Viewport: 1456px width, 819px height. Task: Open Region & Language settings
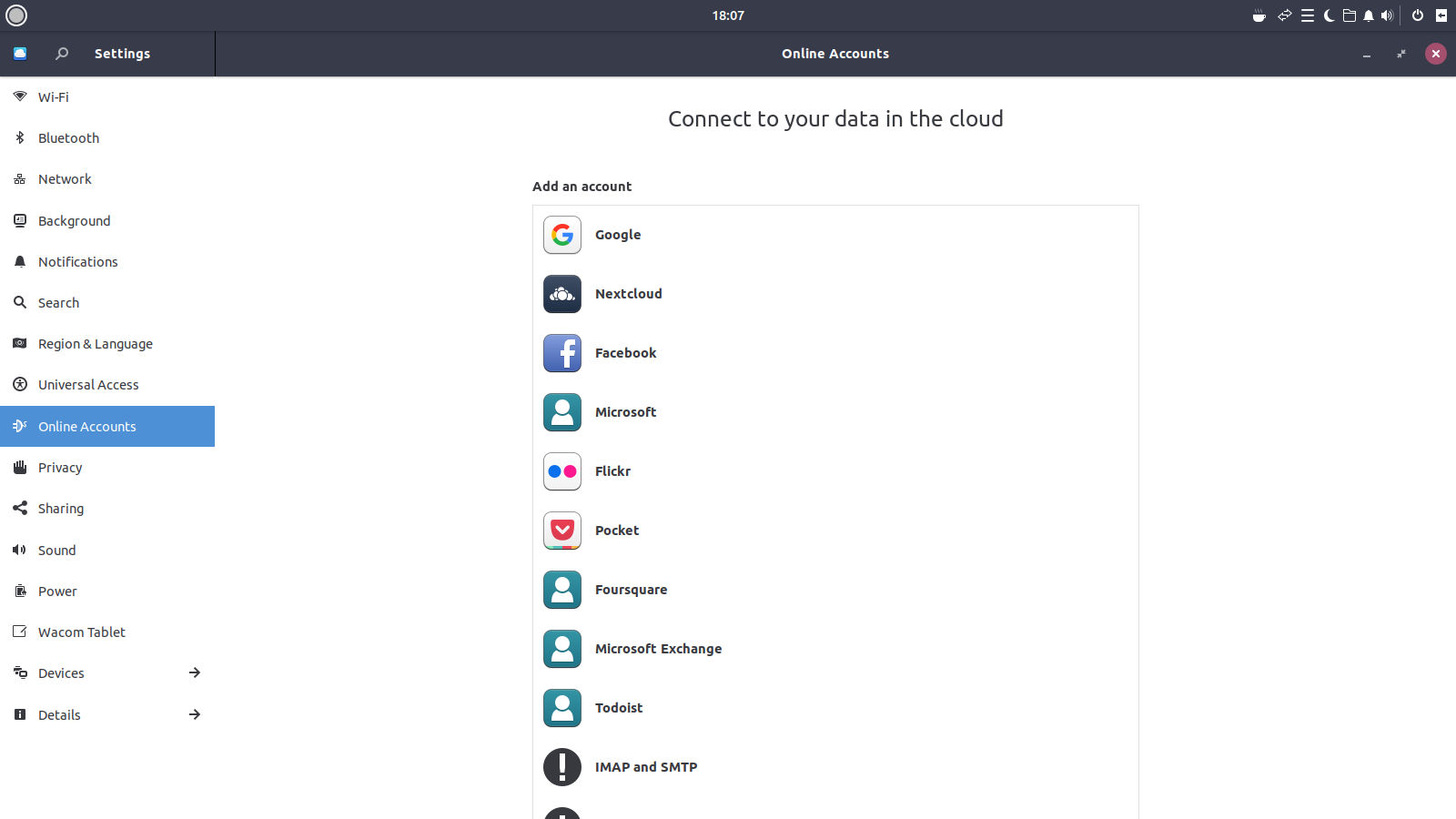point(107,344)
